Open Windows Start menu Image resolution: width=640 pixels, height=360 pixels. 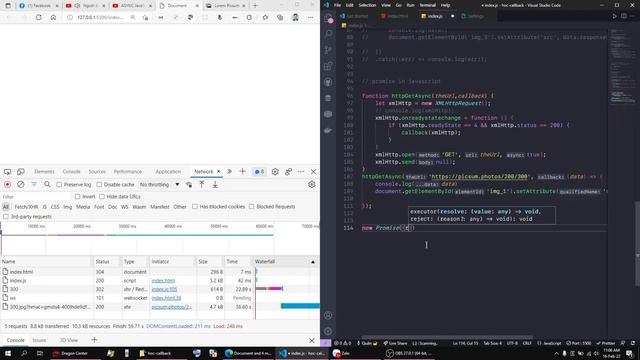8,353
